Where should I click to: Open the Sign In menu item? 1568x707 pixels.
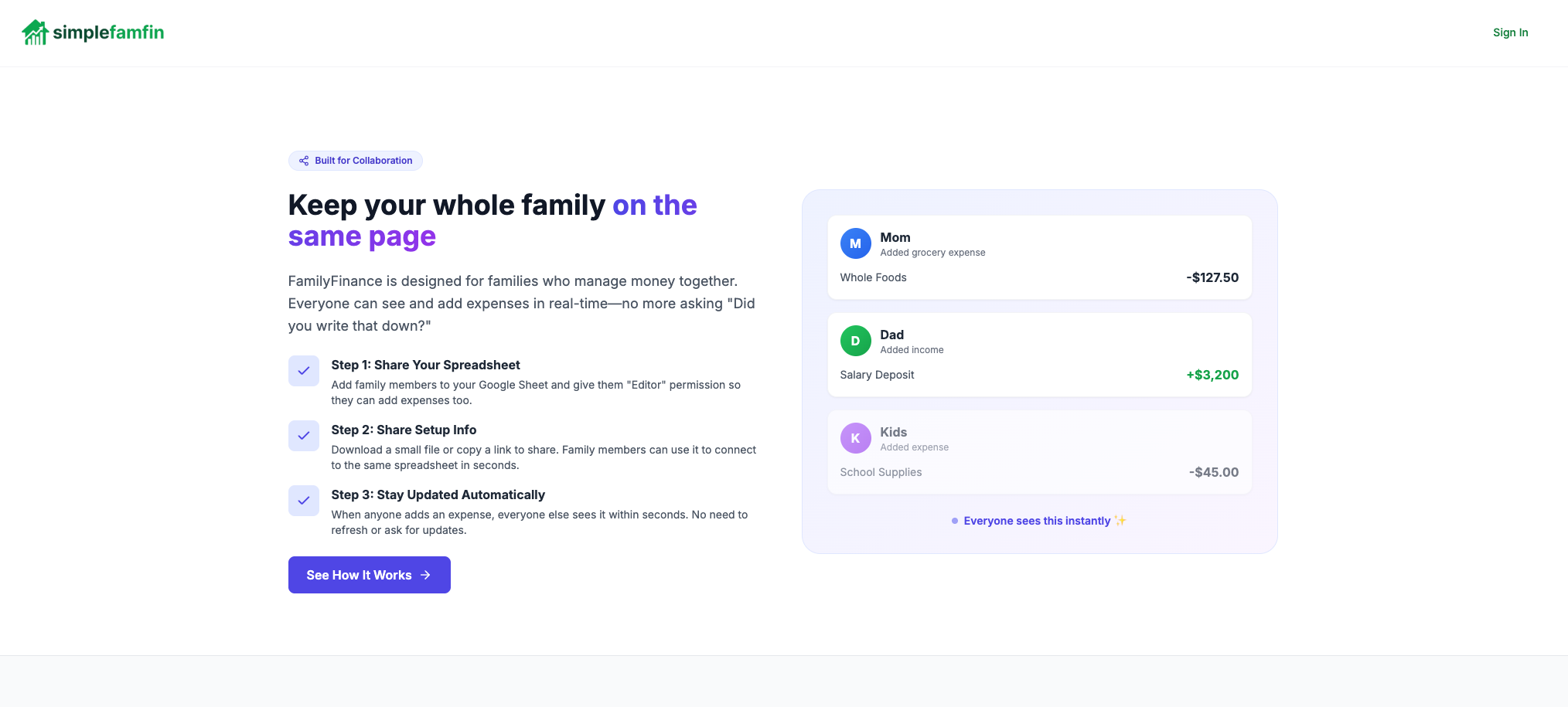click(1510, 32)
